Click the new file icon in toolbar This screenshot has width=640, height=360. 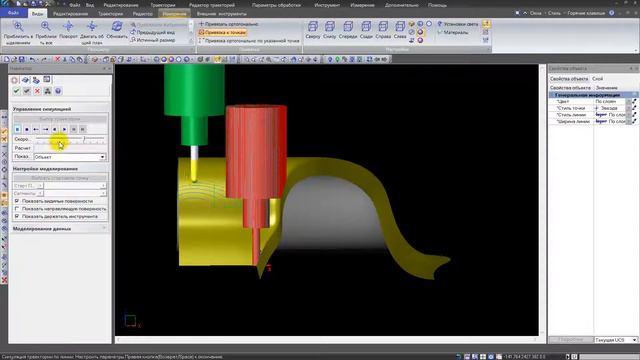click(x=7, y=60)
